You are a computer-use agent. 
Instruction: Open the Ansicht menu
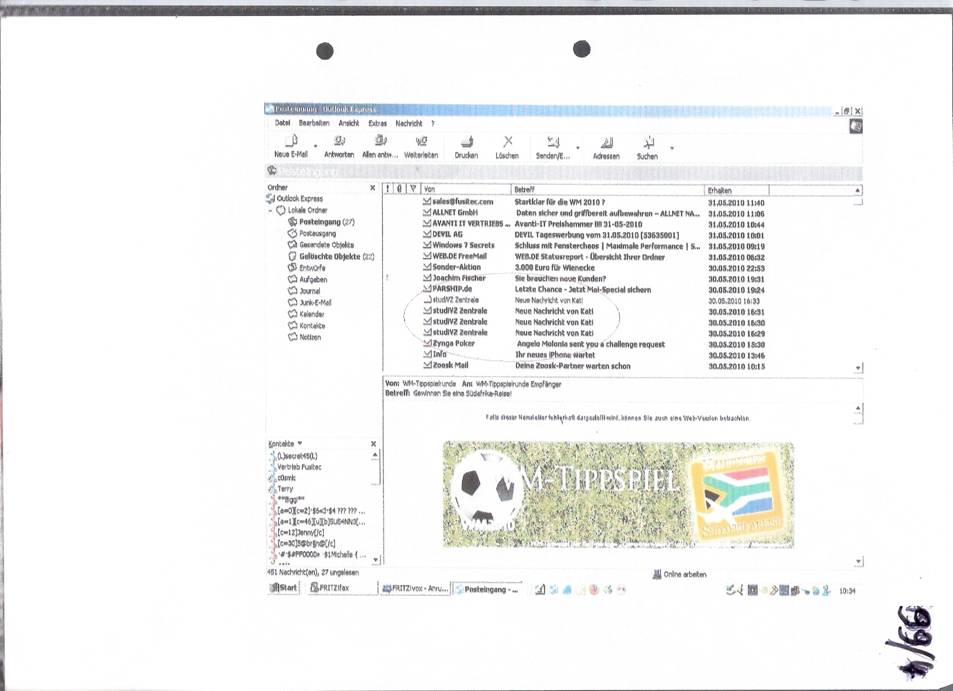pos(349,123)
